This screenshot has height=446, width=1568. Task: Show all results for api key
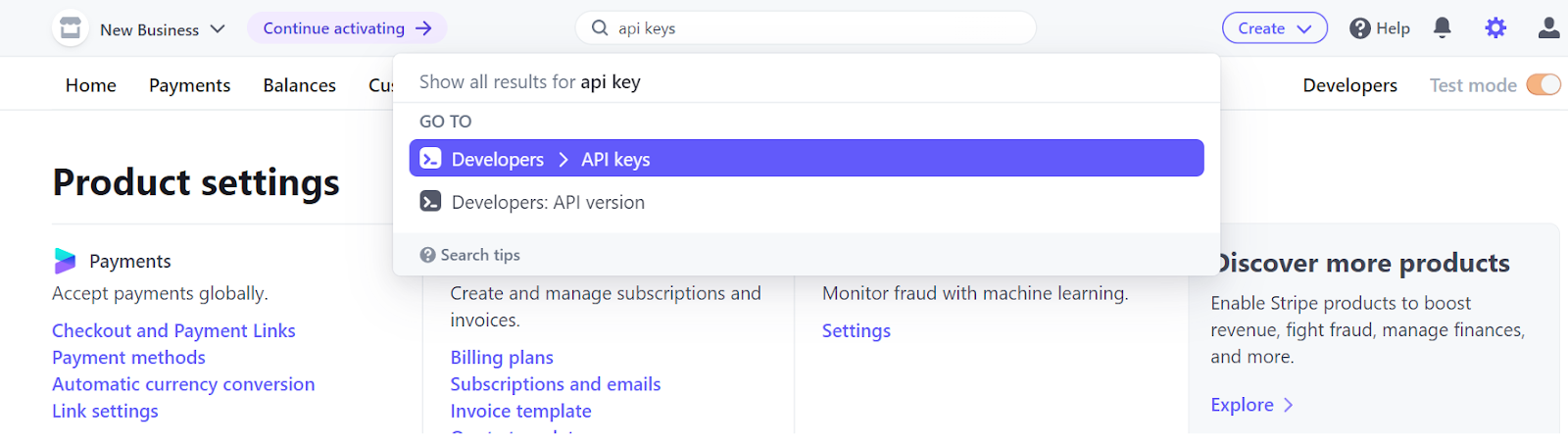tap(529, 82)
